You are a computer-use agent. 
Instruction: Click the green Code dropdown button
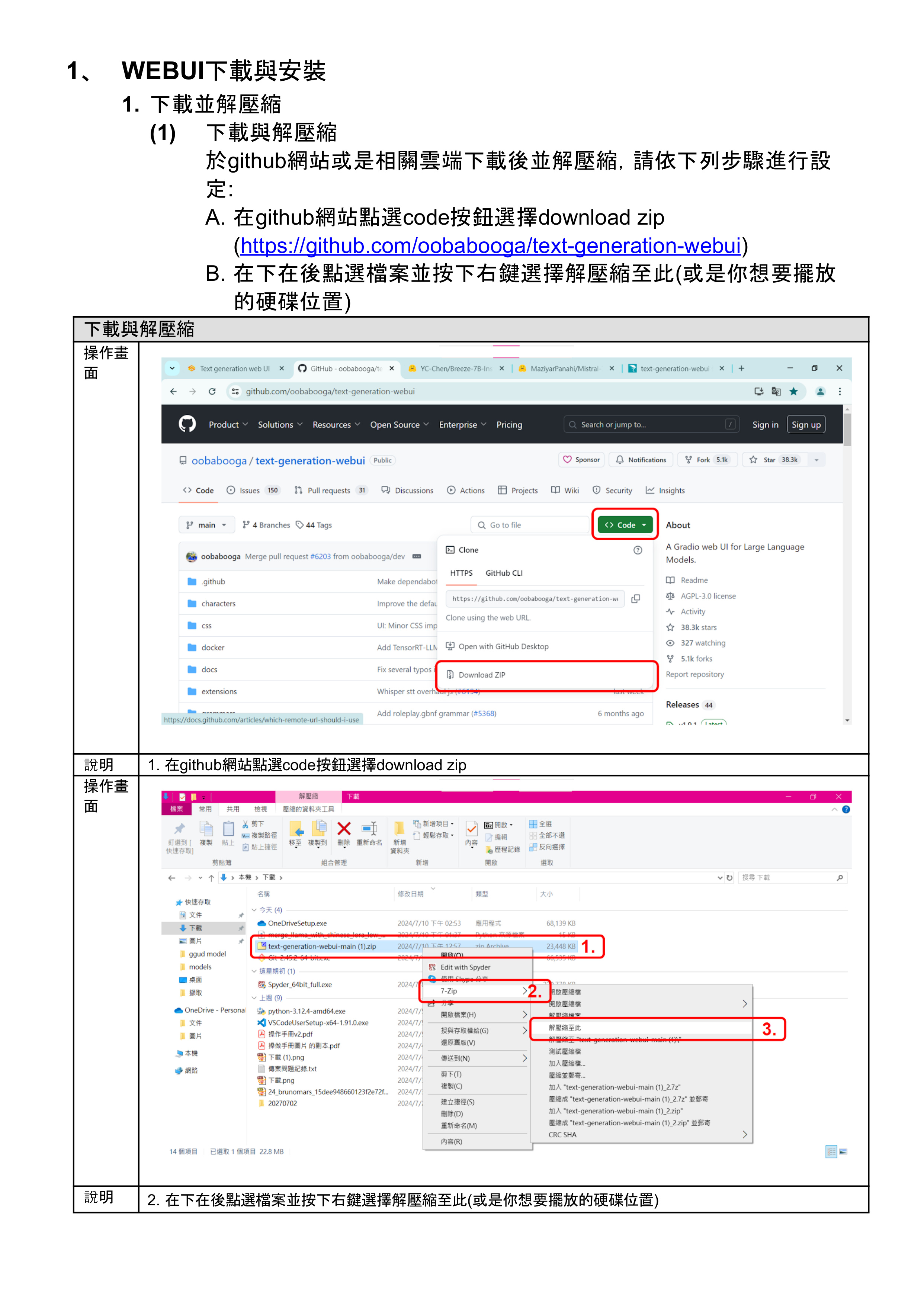coord(625,525)
